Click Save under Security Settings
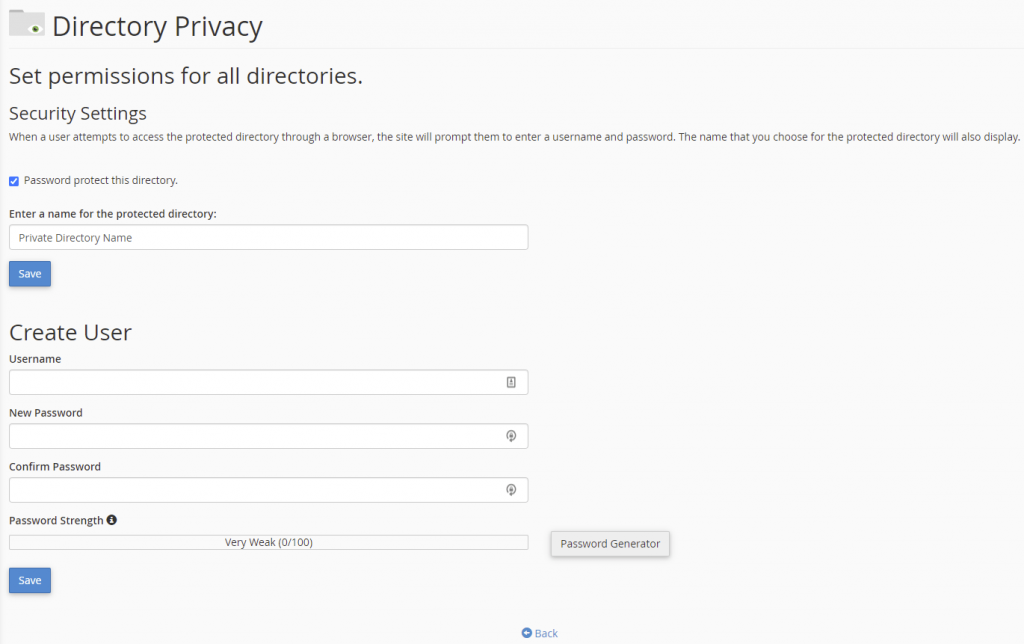This screenshot has height=644, width=1024. [x=29, y=273]
